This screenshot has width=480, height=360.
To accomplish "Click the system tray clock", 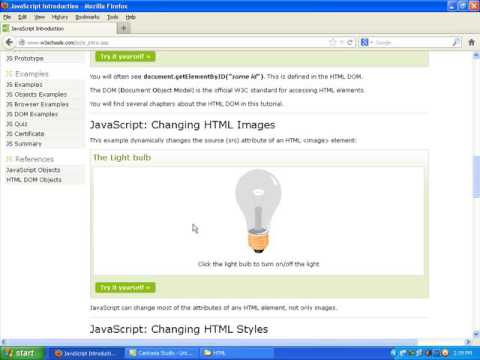I will [x=463, y=353].
